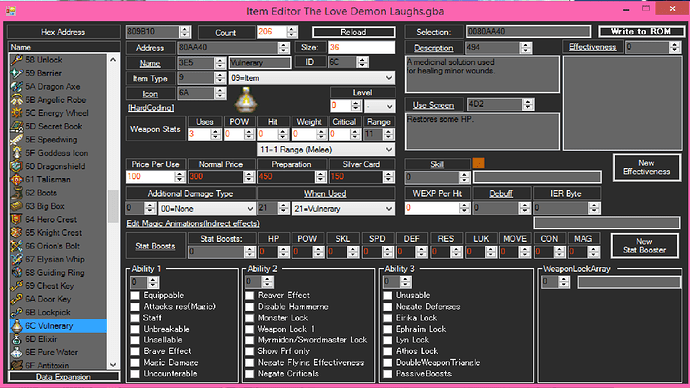Expand the 11-1 Range (Melee) dropdown

(326, 150)
